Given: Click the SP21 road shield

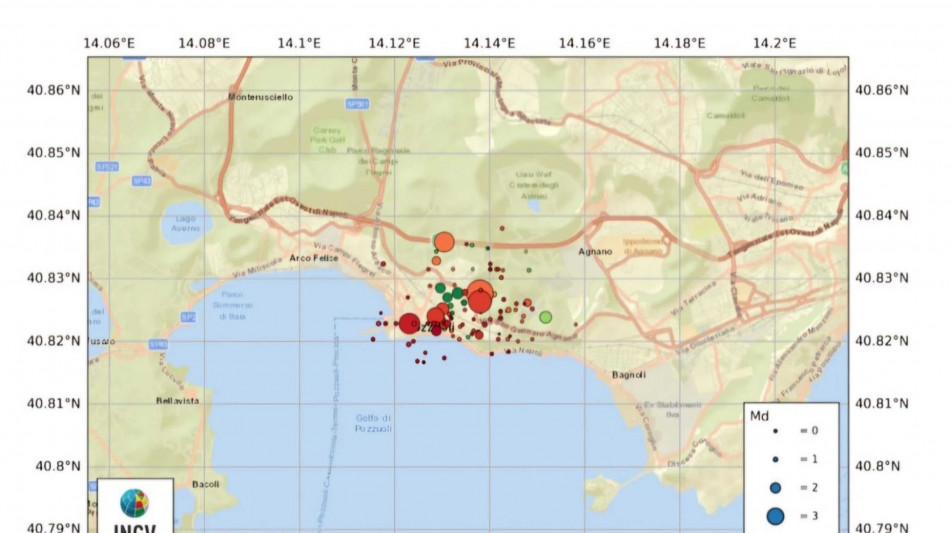Looking at the screenshot, I should pyautogui.click(x=107, y=167).
